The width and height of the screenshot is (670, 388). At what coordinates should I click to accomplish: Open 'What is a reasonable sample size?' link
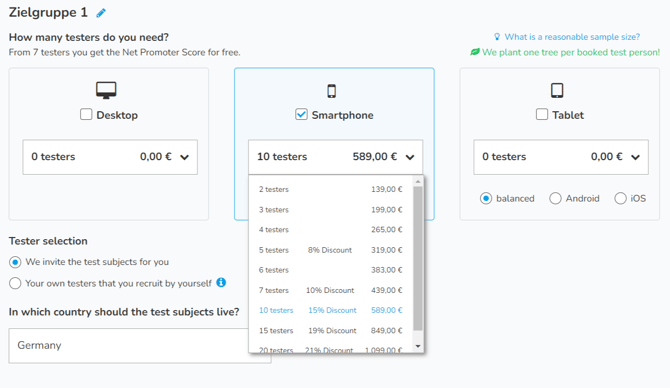[572, 37]
